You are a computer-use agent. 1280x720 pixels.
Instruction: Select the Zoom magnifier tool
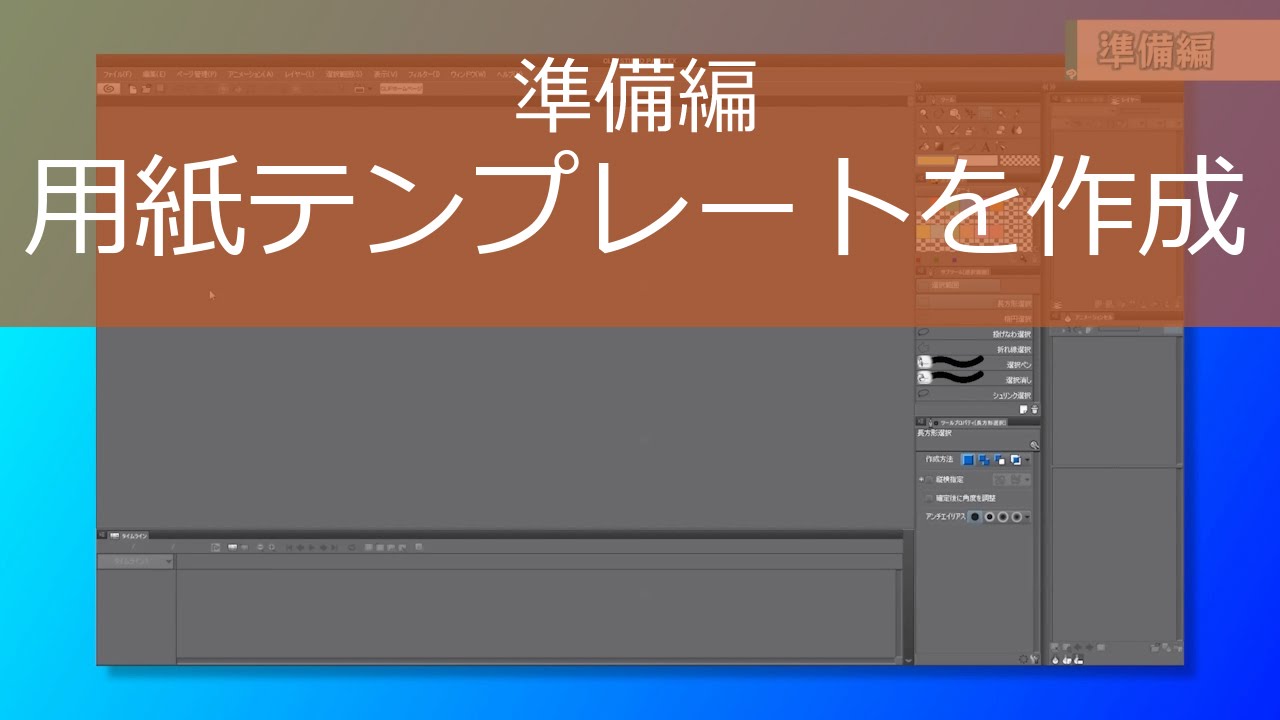click(x=924, y=113)
